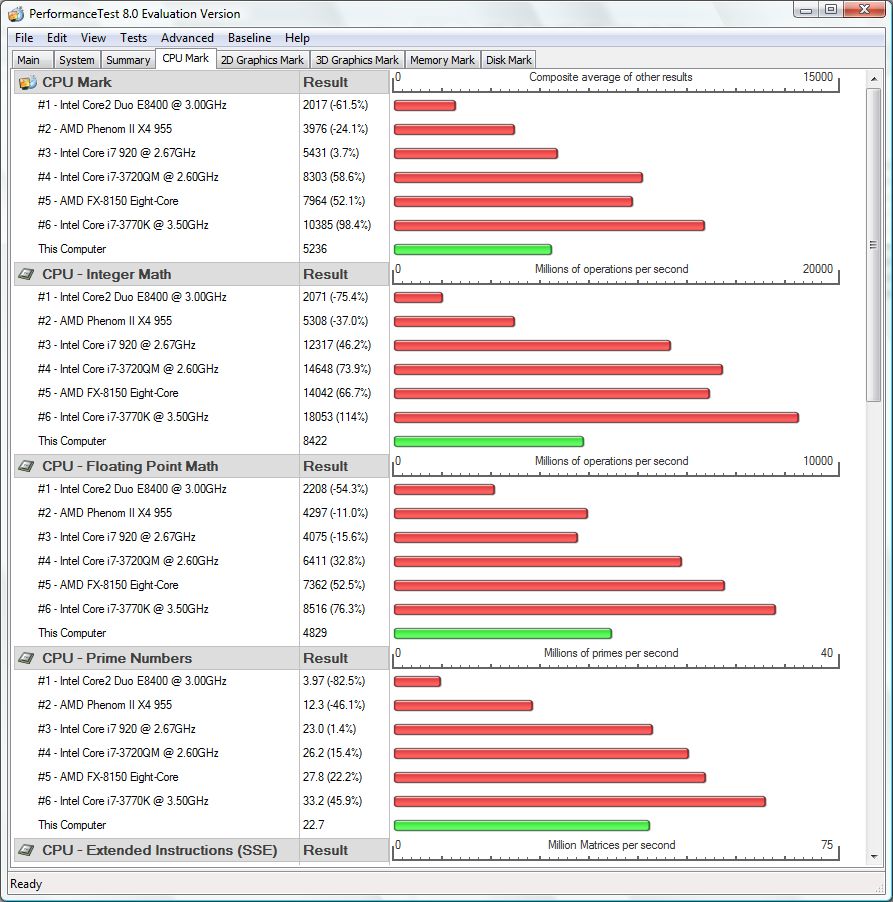Image resolution: width=893 pixels, height=902 pixels.
Task: Click the Composite average of other results label
Action: [x=610, y=77]
